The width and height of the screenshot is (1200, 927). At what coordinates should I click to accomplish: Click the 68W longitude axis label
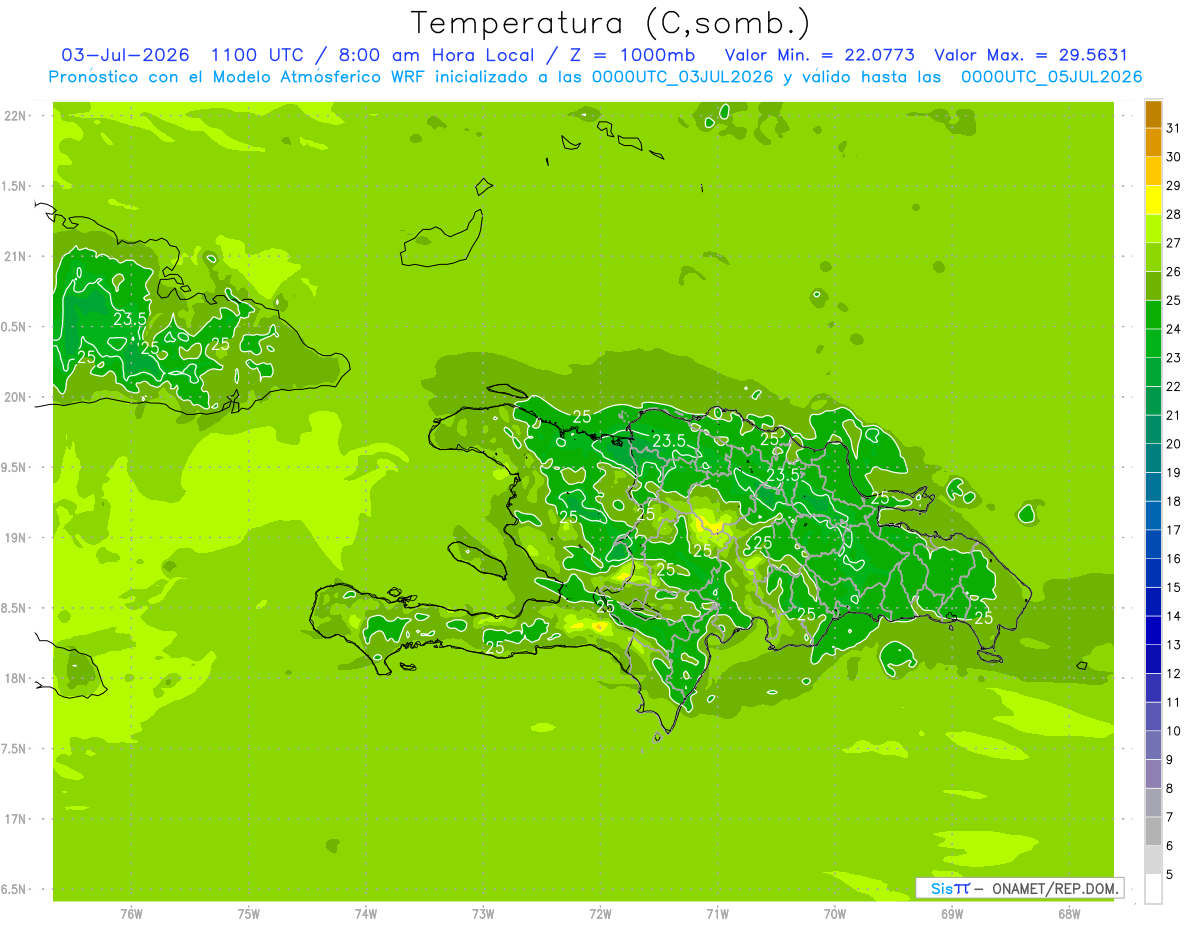[x=1068, y=913]
